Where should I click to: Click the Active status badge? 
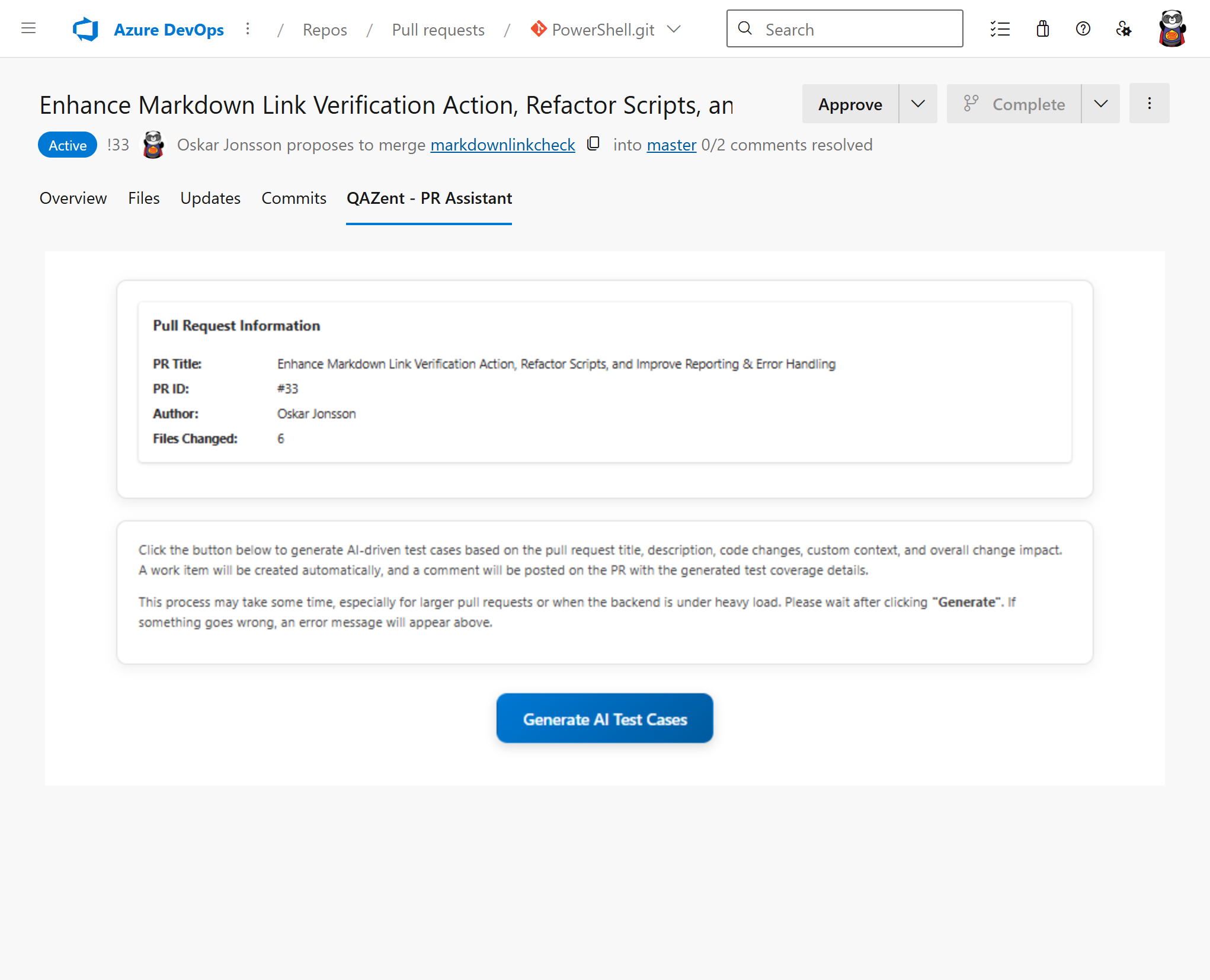pyautogui.click(x=67, y=144)
